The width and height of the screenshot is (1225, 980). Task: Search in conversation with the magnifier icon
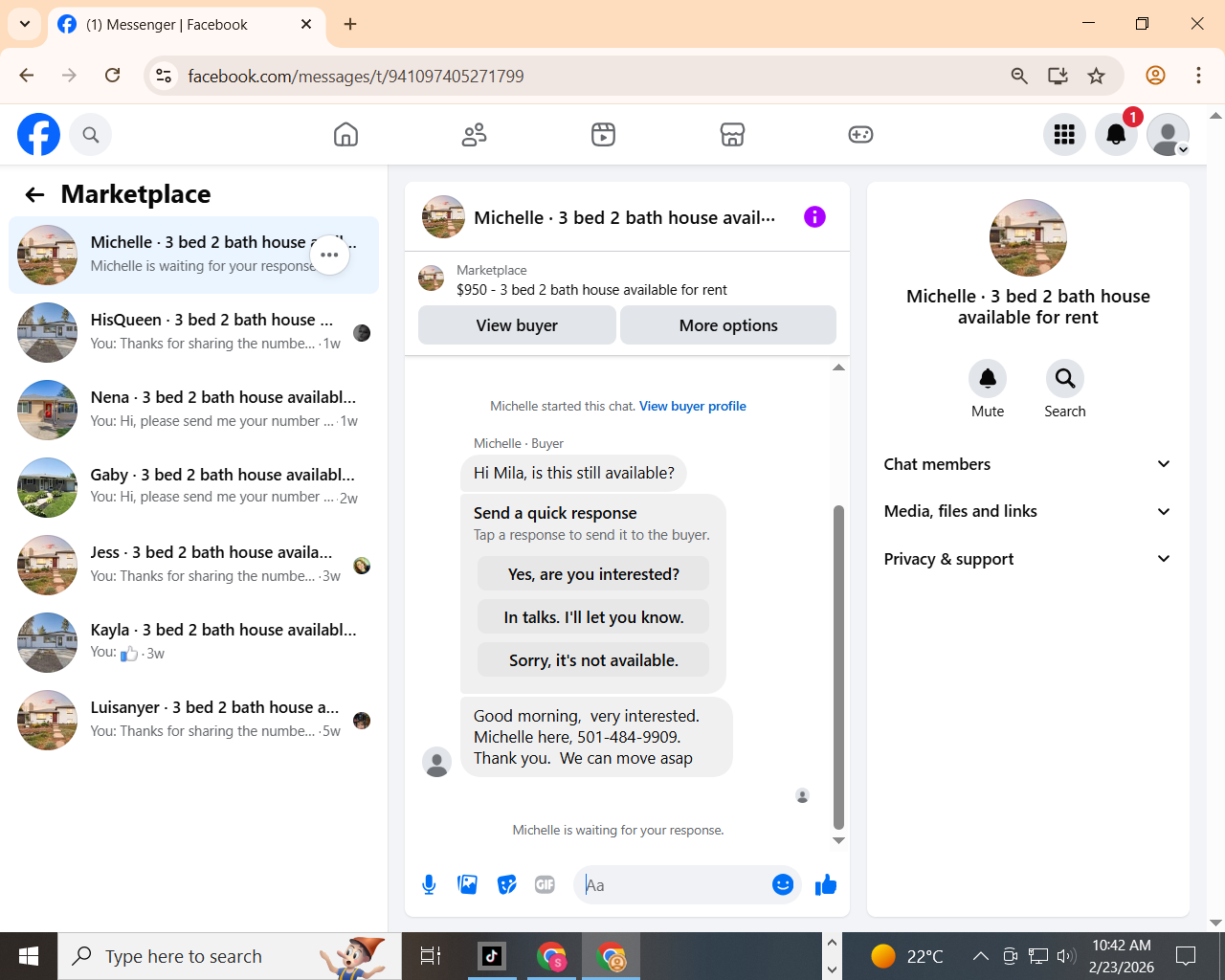[1065, 379]
